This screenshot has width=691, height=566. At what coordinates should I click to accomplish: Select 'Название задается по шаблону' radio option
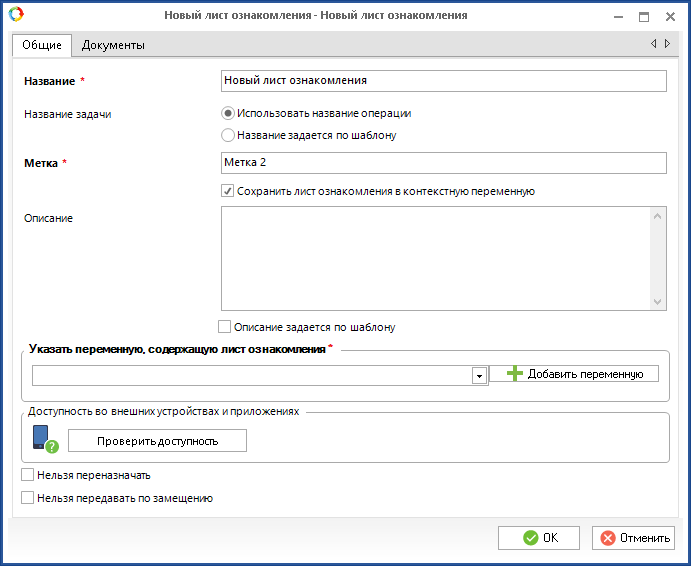coord(228,135)
